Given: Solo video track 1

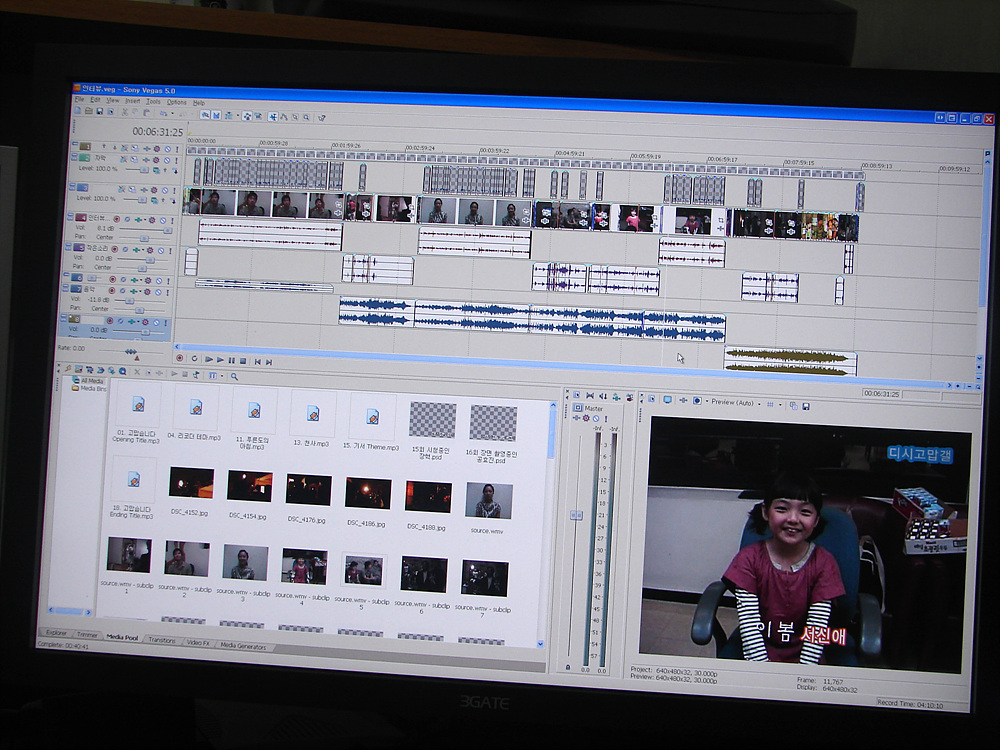Looking at the screenshot, I should tap(177, 149).
